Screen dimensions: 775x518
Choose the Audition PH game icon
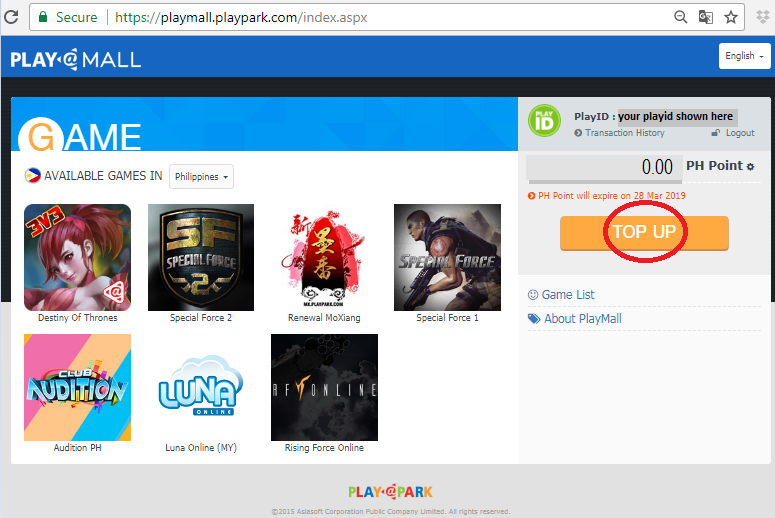[x=77, y=387]
